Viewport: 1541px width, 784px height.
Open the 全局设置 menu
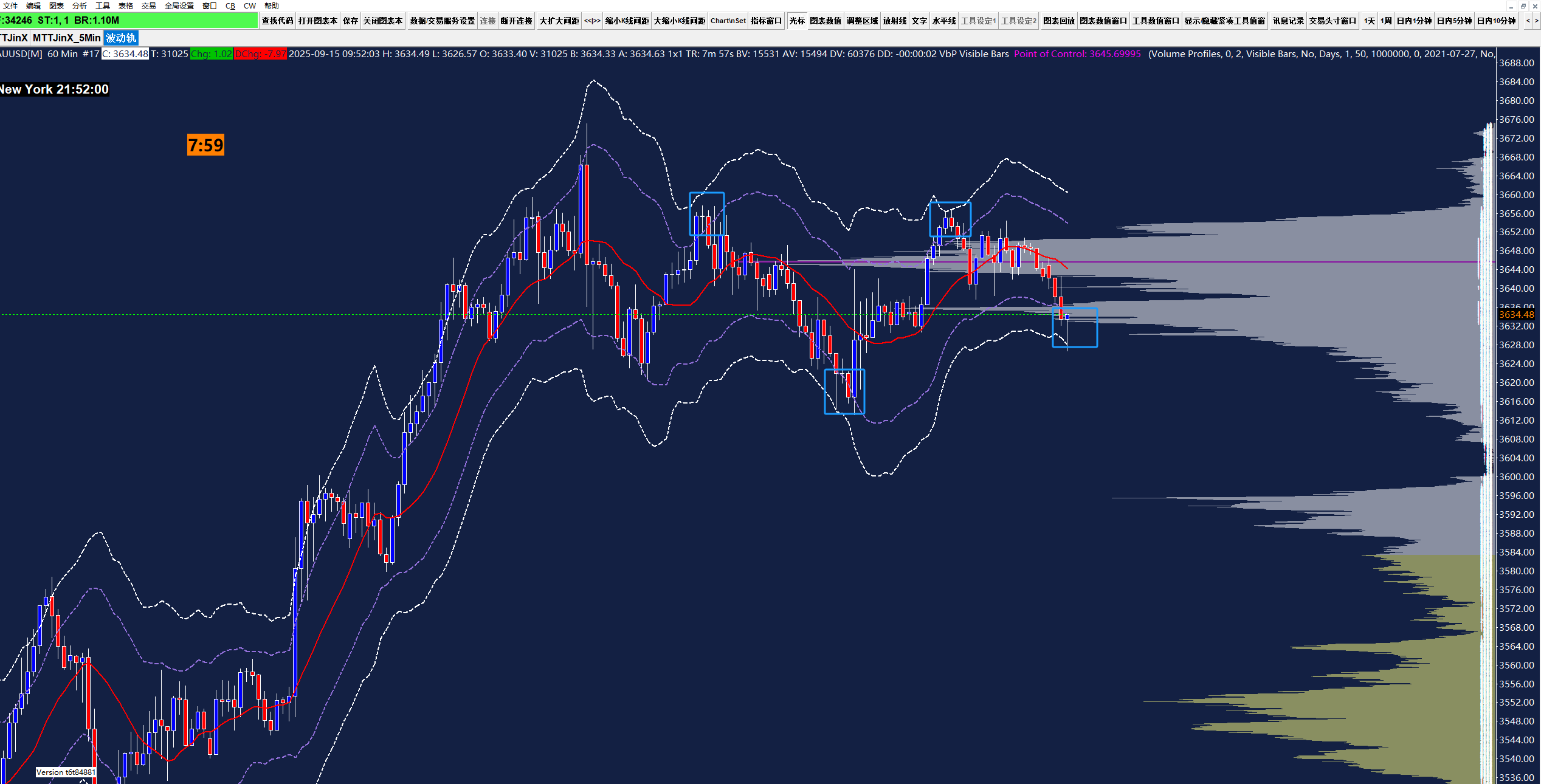(179, 5)
